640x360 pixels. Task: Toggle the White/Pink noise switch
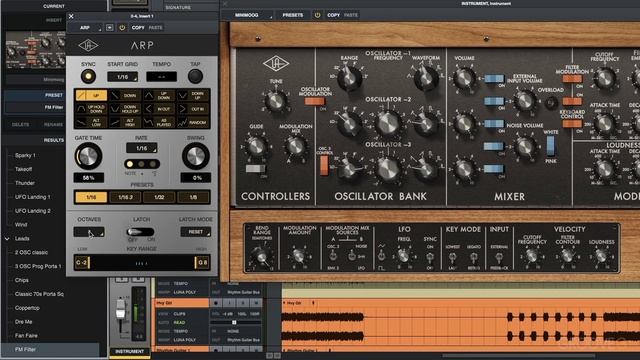pyautogui.click(x=550, y=146)
